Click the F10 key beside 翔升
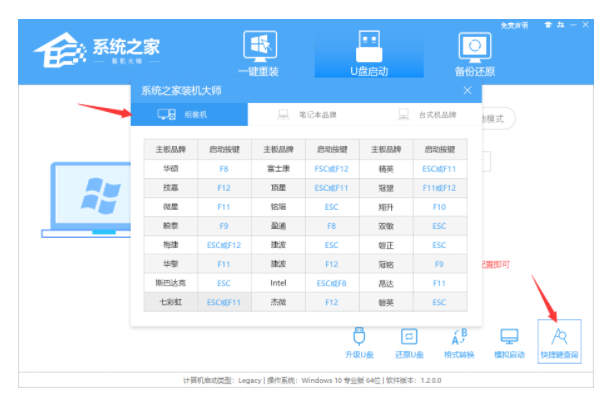 (439, 207)
